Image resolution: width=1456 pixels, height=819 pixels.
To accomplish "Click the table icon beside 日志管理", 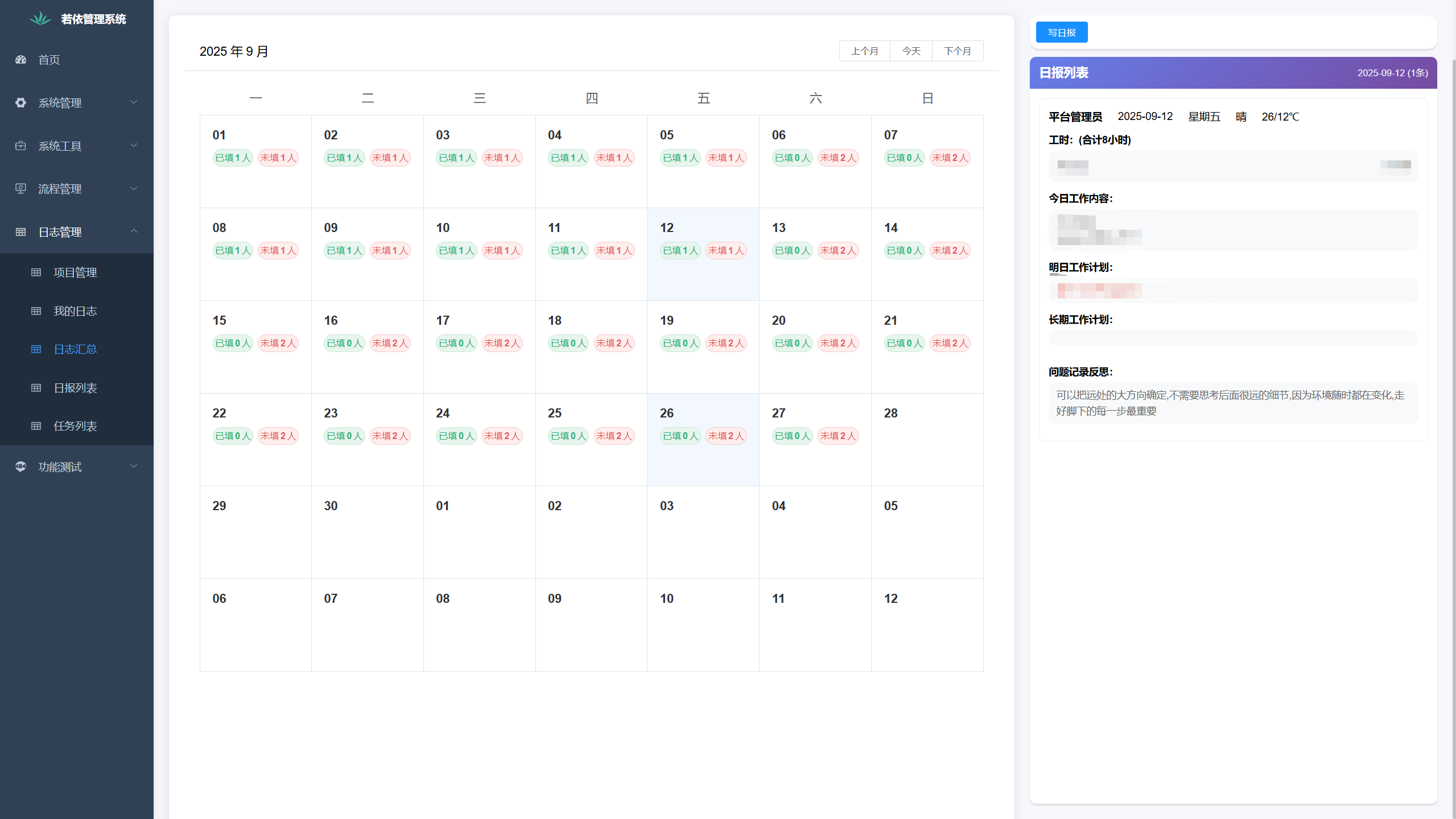I will tap(21, 232).
